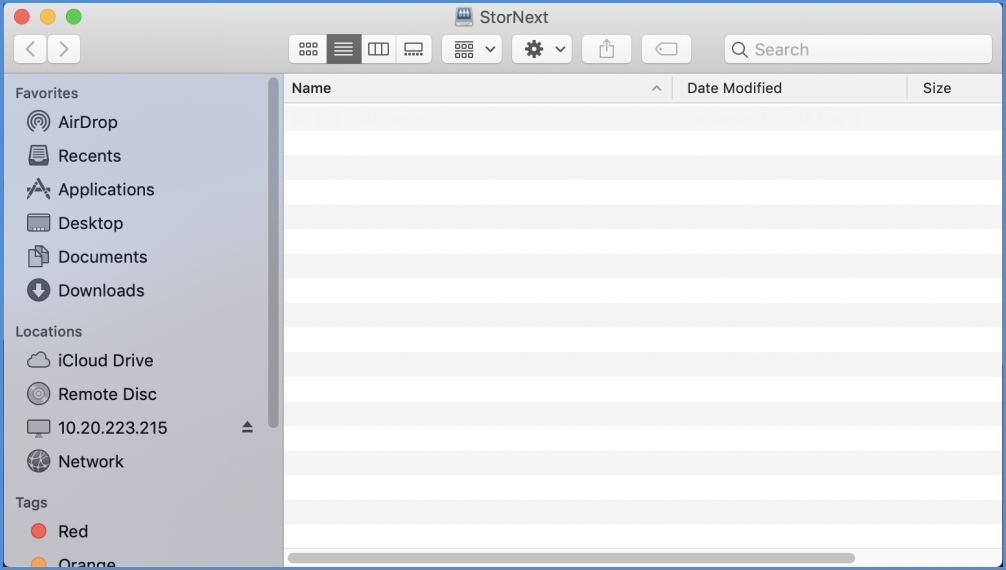
Task: Click the Tags section header
Action: [31, 503]
